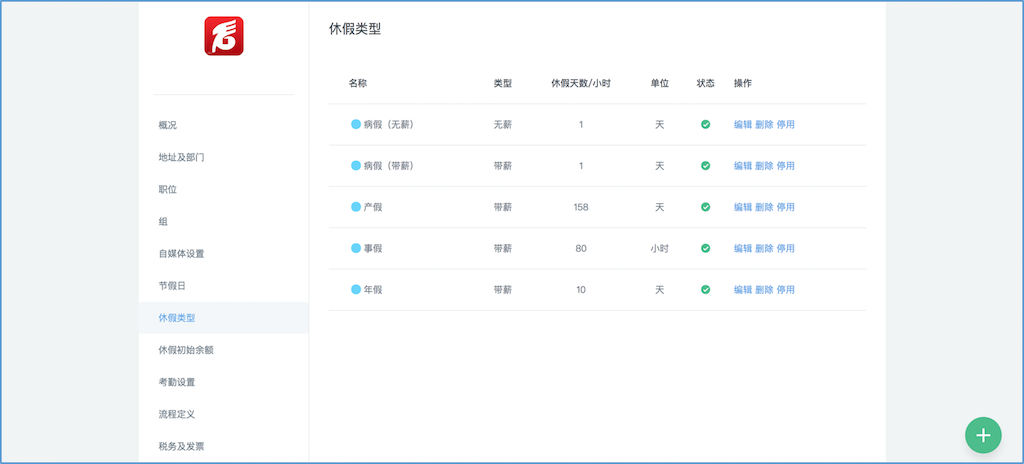
Task: Click the red company logo icon
Action: click(x=224, y=36)
